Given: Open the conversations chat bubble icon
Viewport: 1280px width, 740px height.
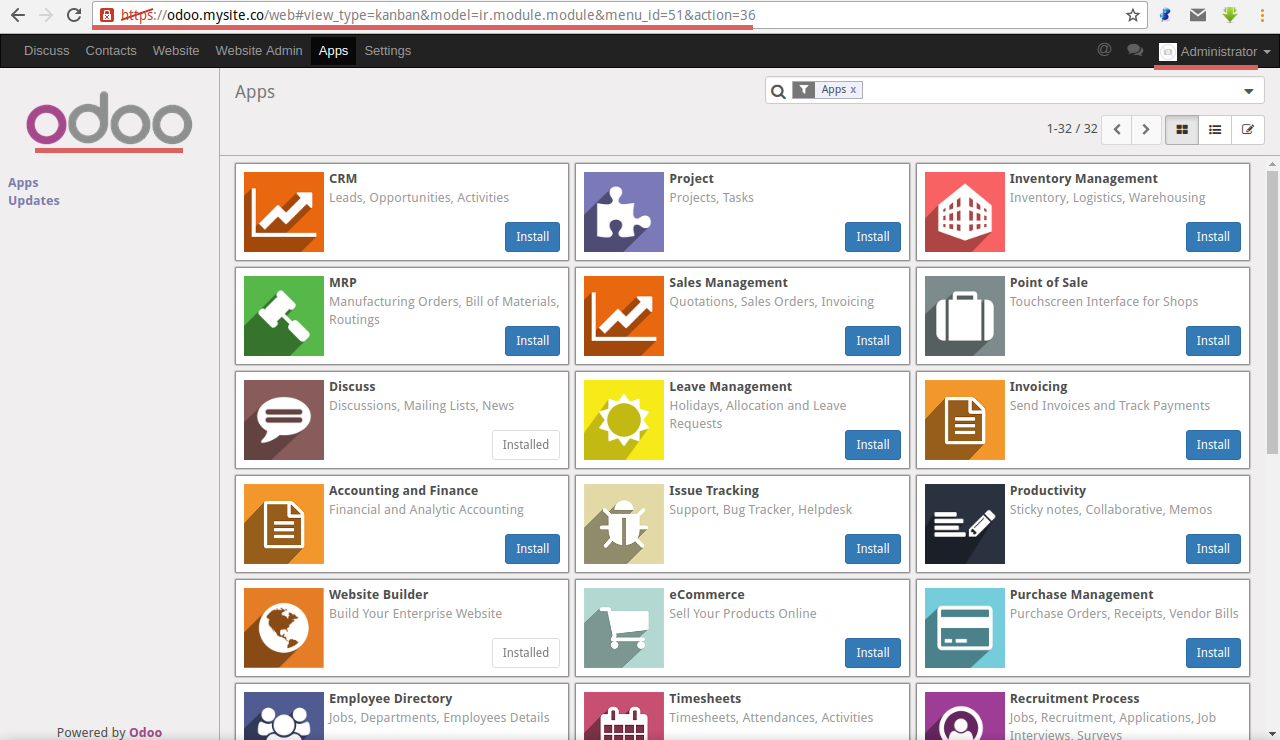Looking at the screenshot, I should click(x=1134, y=50).
